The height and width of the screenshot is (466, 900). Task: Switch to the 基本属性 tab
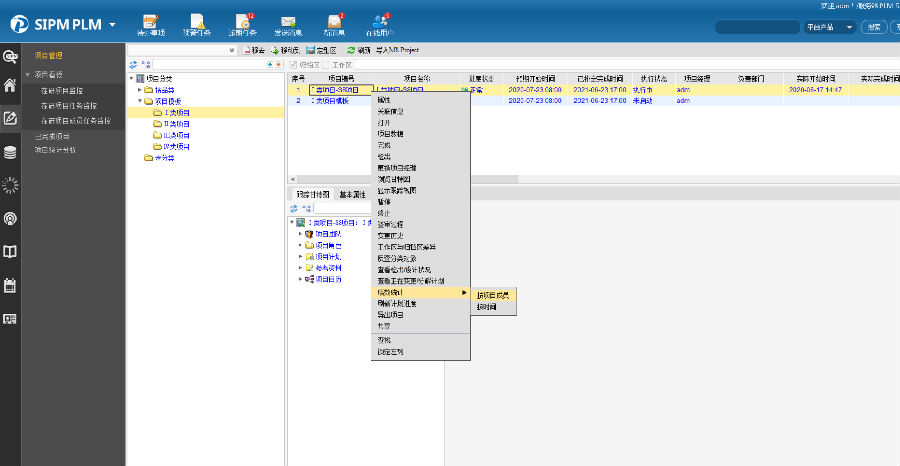[x=352, y=195]
